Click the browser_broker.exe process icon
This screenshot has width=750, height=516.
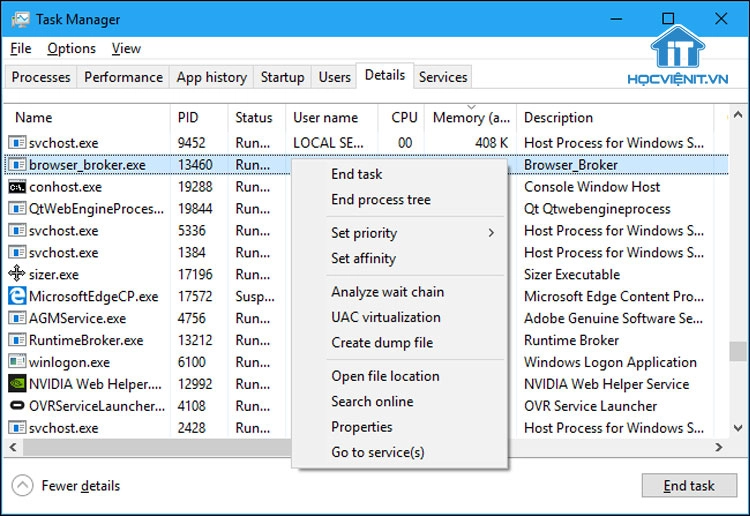coord(17,165)
